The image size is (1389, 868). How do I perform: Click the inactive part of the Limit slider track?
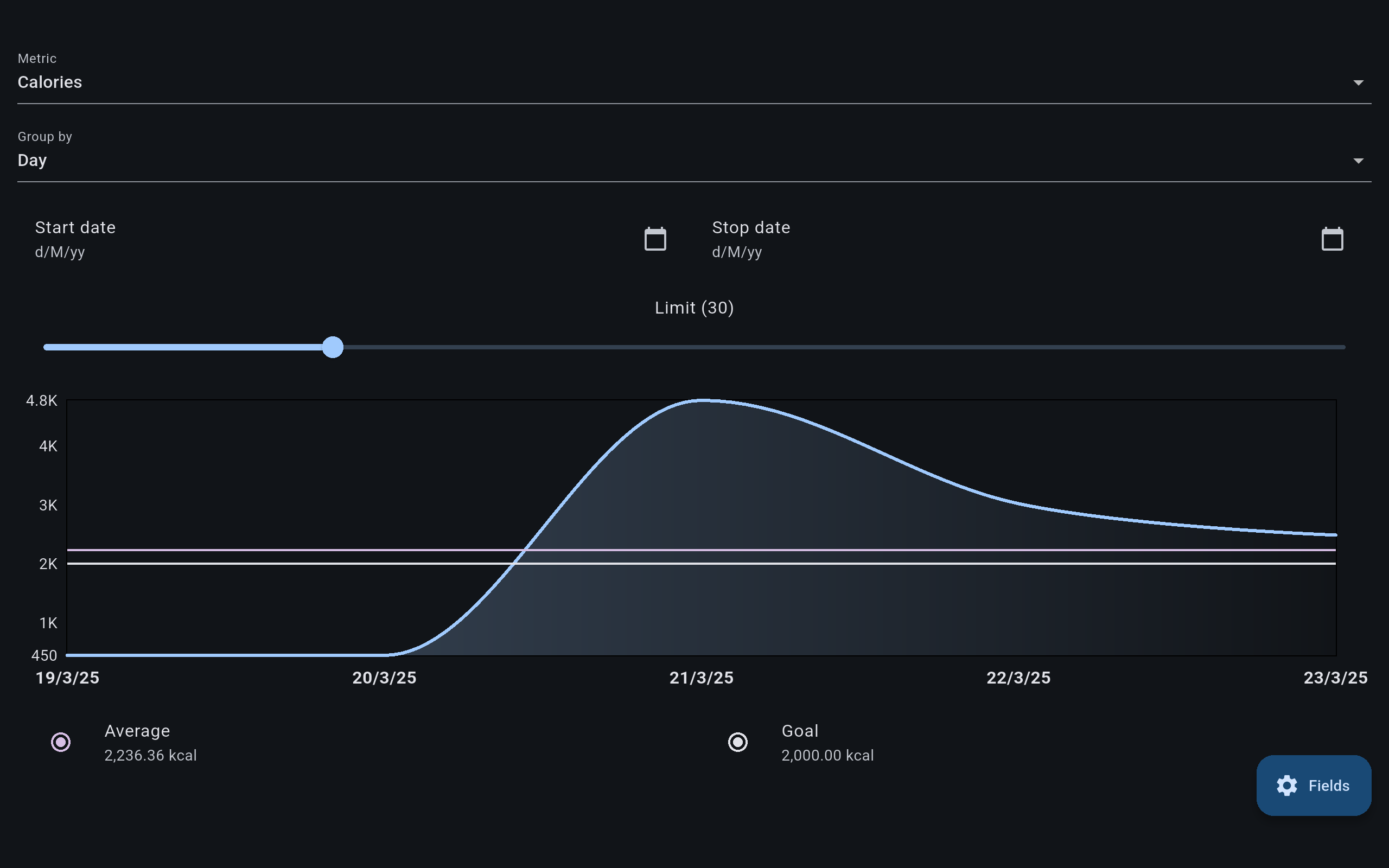point(844,347)
